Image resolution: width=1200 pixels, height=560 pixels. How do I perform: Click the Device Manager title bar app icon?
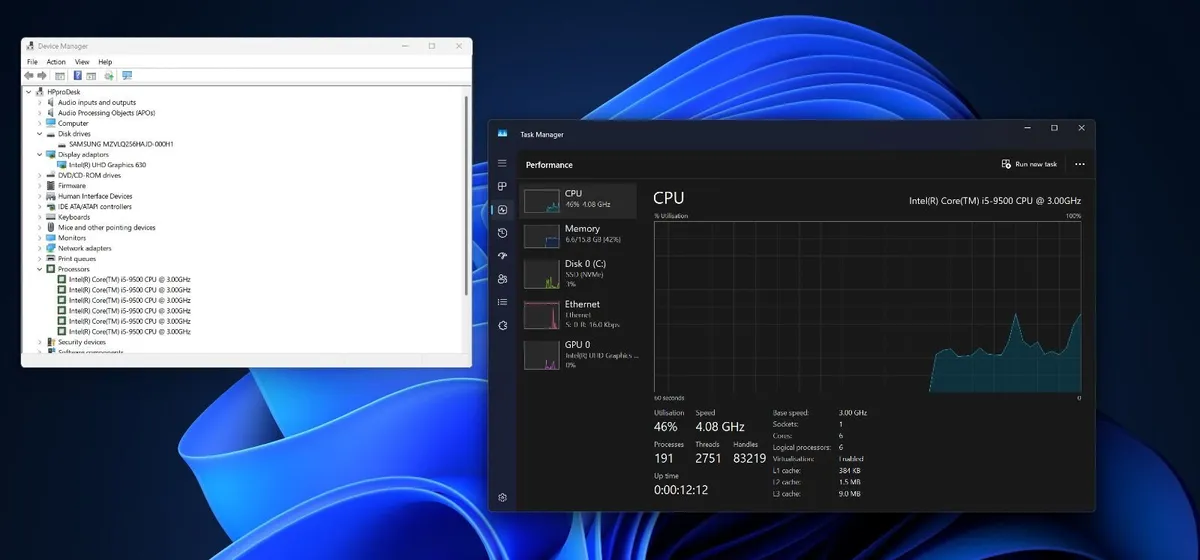tap(30, 46)
